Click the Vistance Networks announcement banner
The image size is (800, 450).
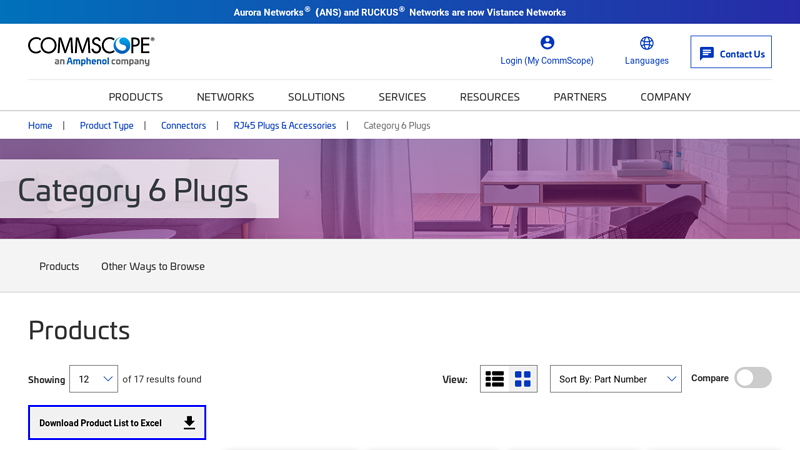pos(400,12)
